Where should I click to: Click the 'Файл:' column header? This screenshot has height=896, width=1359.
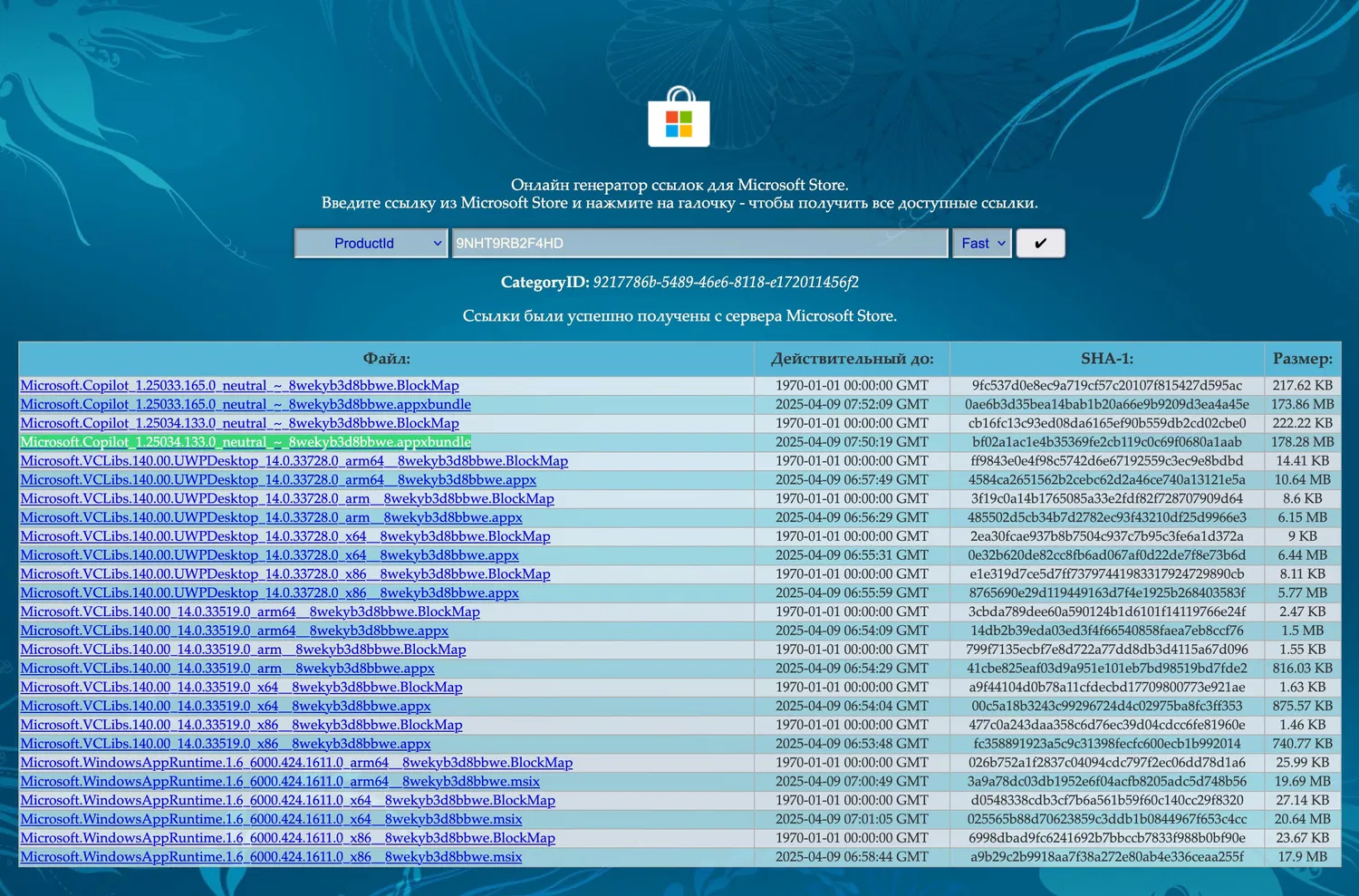(387, 359)
